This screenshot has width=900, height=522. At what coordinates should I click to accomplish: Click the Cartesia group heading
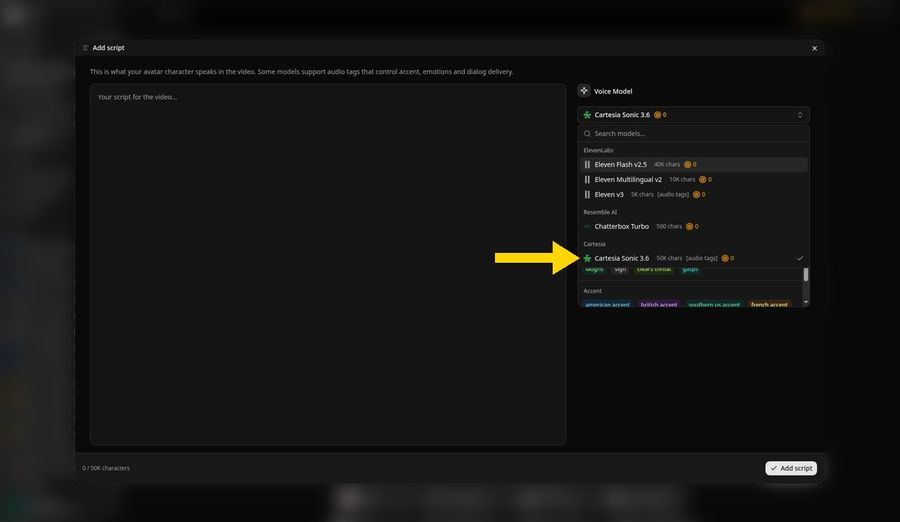(594, 243)
